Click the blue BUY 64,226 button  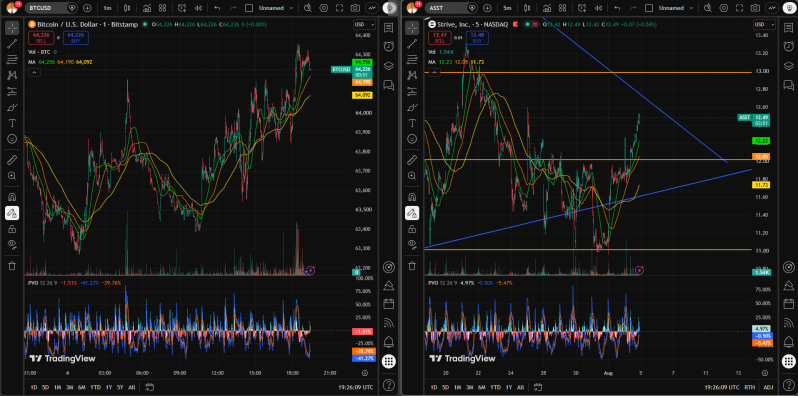77,37
